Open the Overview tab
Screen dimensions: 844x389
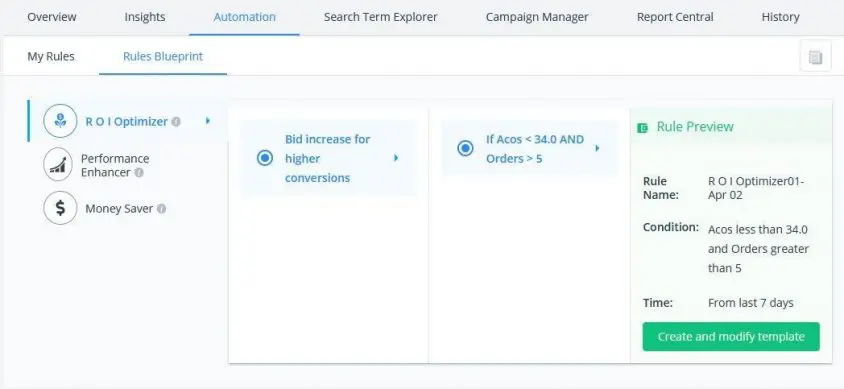coord(52,17)
